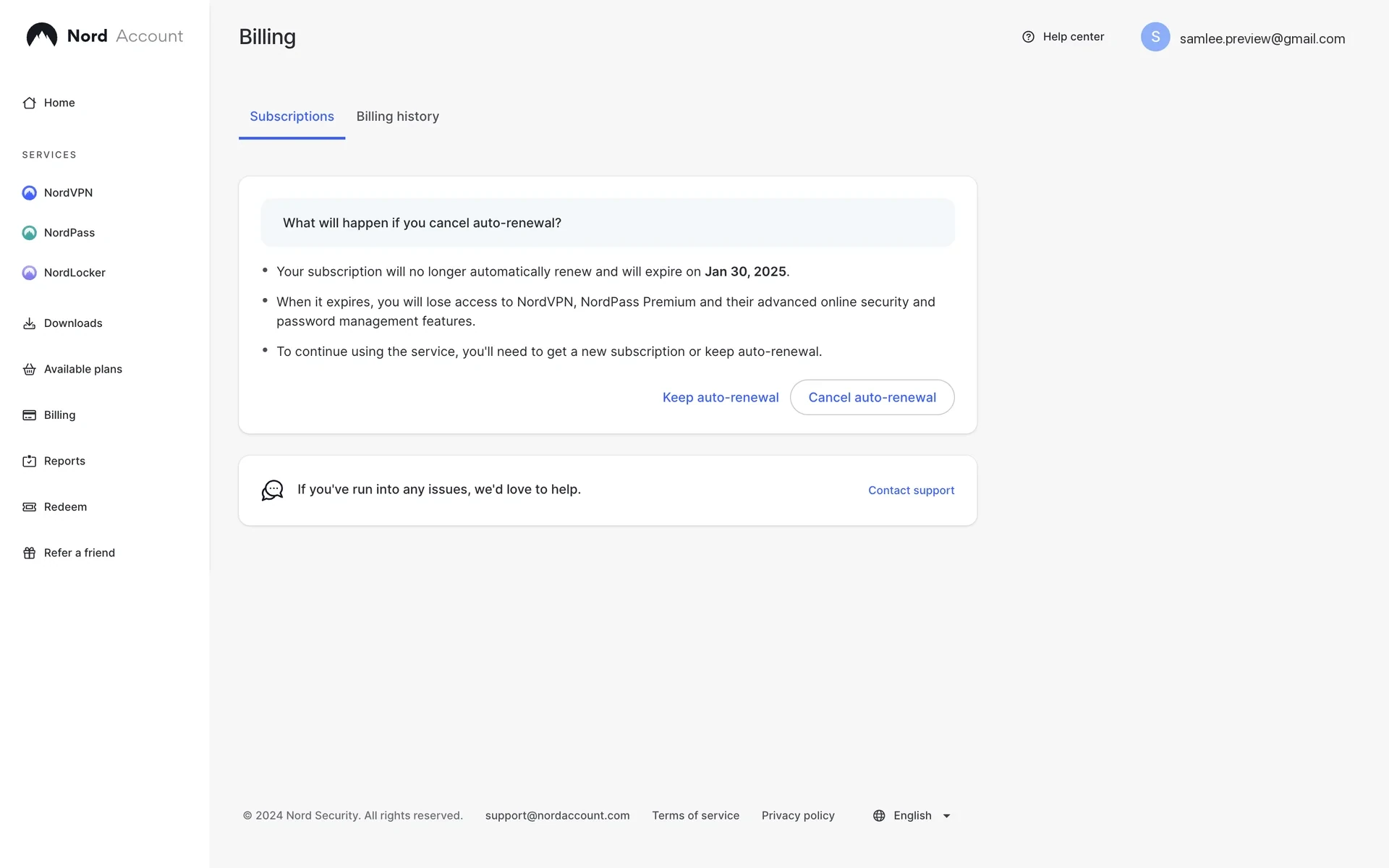Click the Home house icon in sidebar

click(29, 103)
